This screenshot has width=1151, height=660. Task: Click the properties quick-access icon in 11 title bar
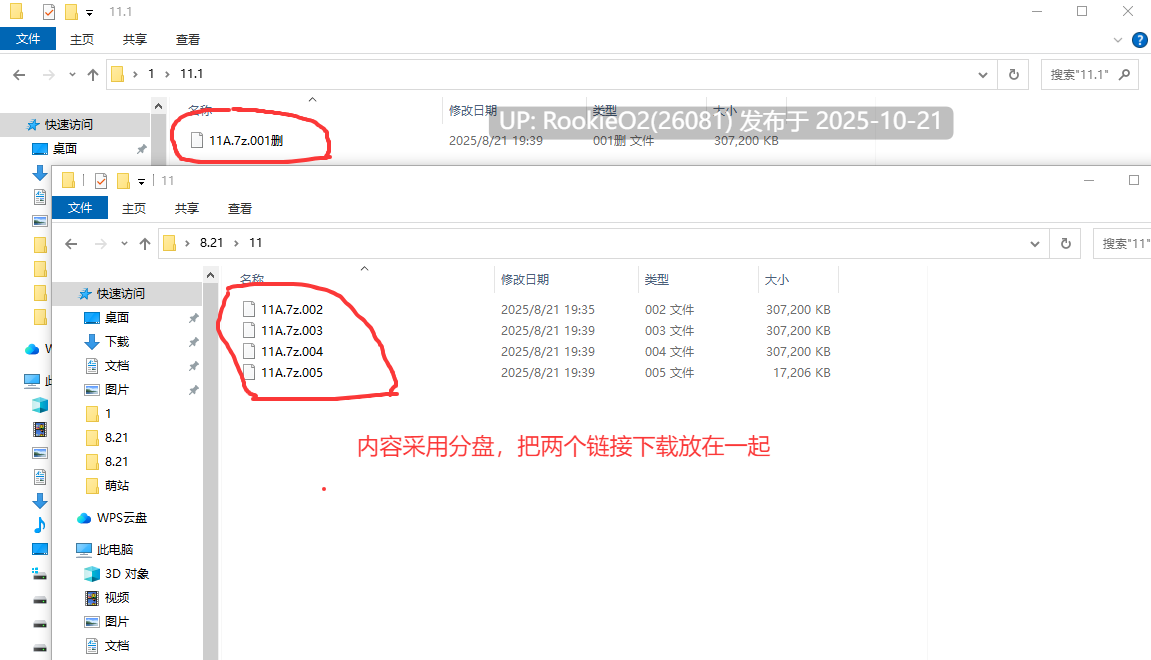[101, 181]
